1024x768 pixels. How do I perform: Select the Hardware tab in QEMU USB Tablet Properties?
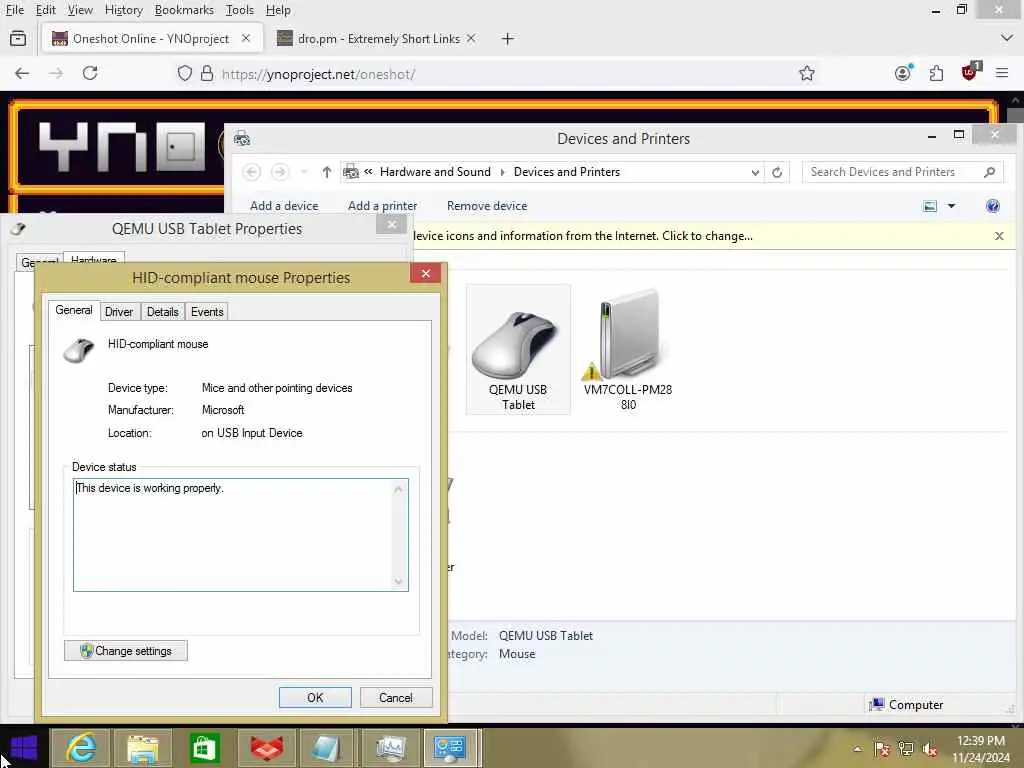coord(94,259)
